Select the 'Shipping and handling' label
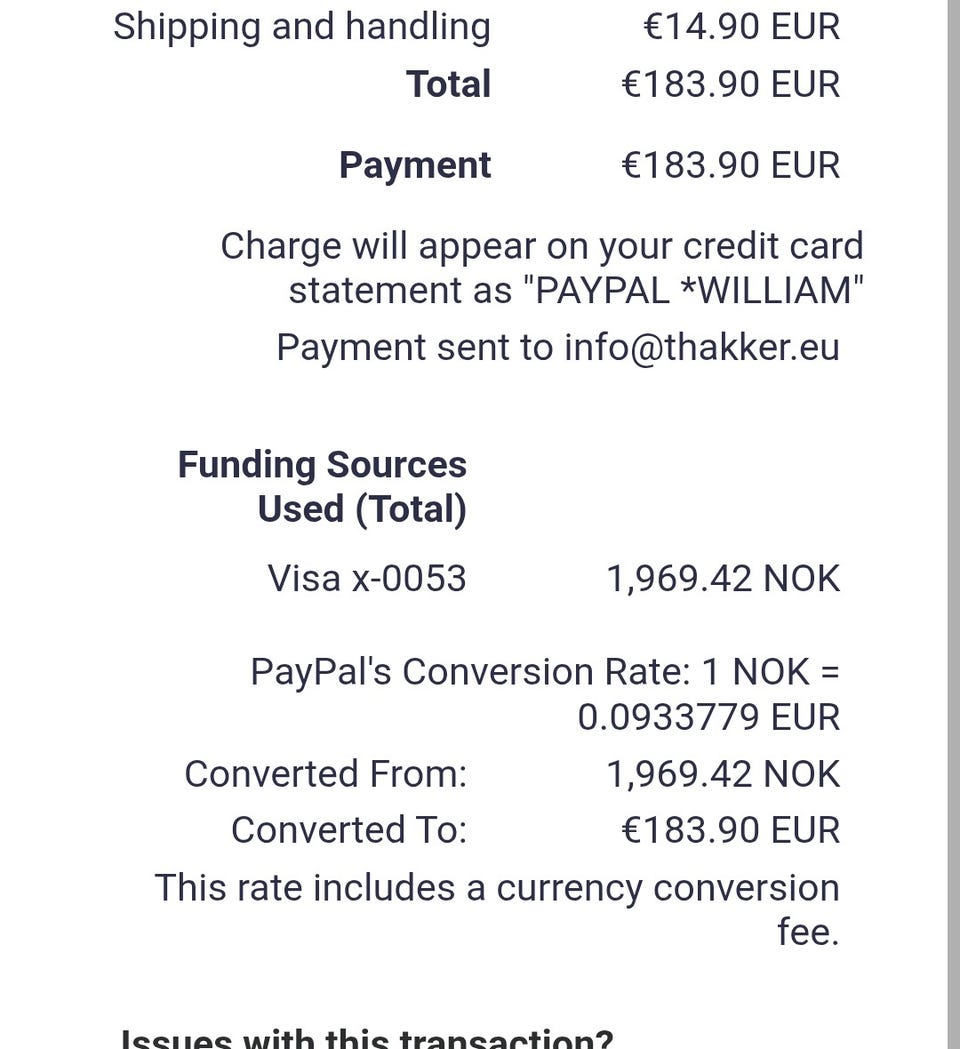The image size is (960, 1049). point(301,26)
